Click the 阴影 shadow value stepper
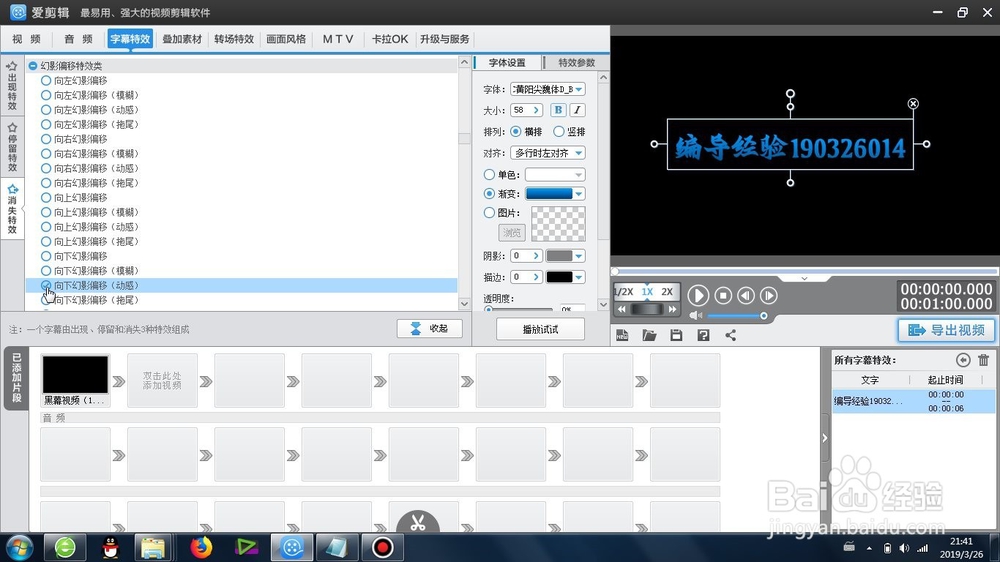This screenshot has width=1000, height=562. pos(536,256)
